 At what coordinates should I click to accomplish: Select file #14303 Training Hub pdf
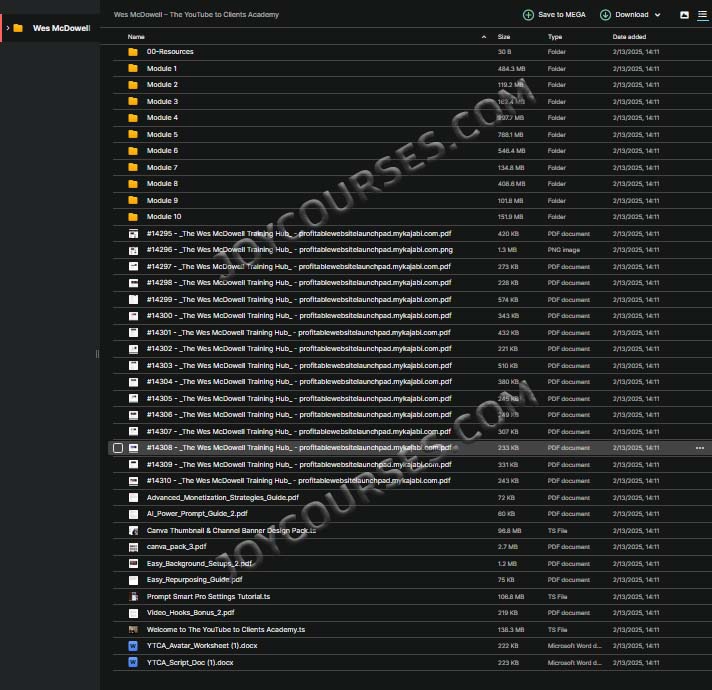pyautogui.click(x=299, y=366)
